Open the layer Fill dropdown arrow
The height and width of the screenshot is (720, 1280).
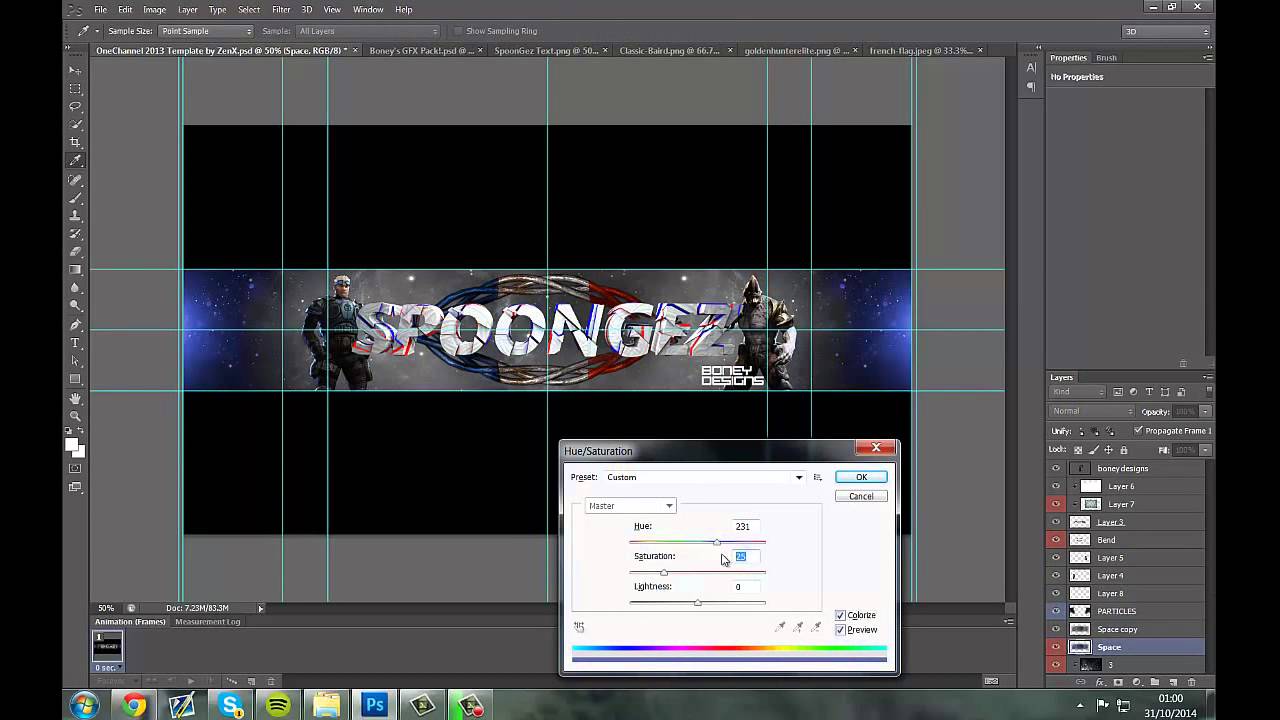click(x=1206, y=450)
